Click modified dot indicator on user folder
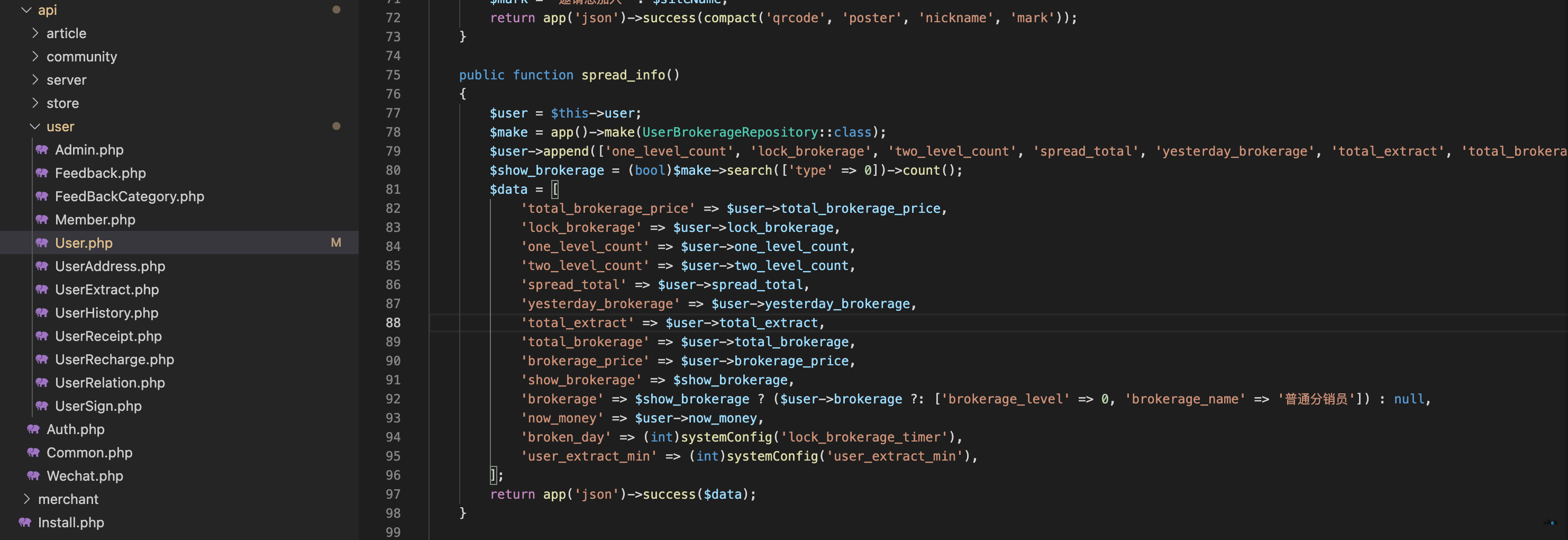 (x=336, y=126)
